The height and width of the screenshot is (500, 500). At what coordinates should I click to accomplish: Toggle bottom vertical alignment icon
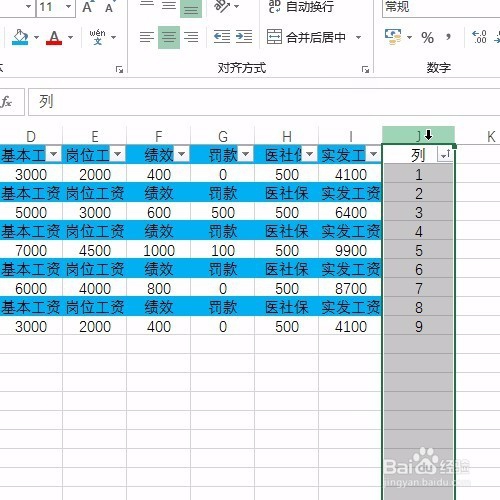(x=191, y=8)
